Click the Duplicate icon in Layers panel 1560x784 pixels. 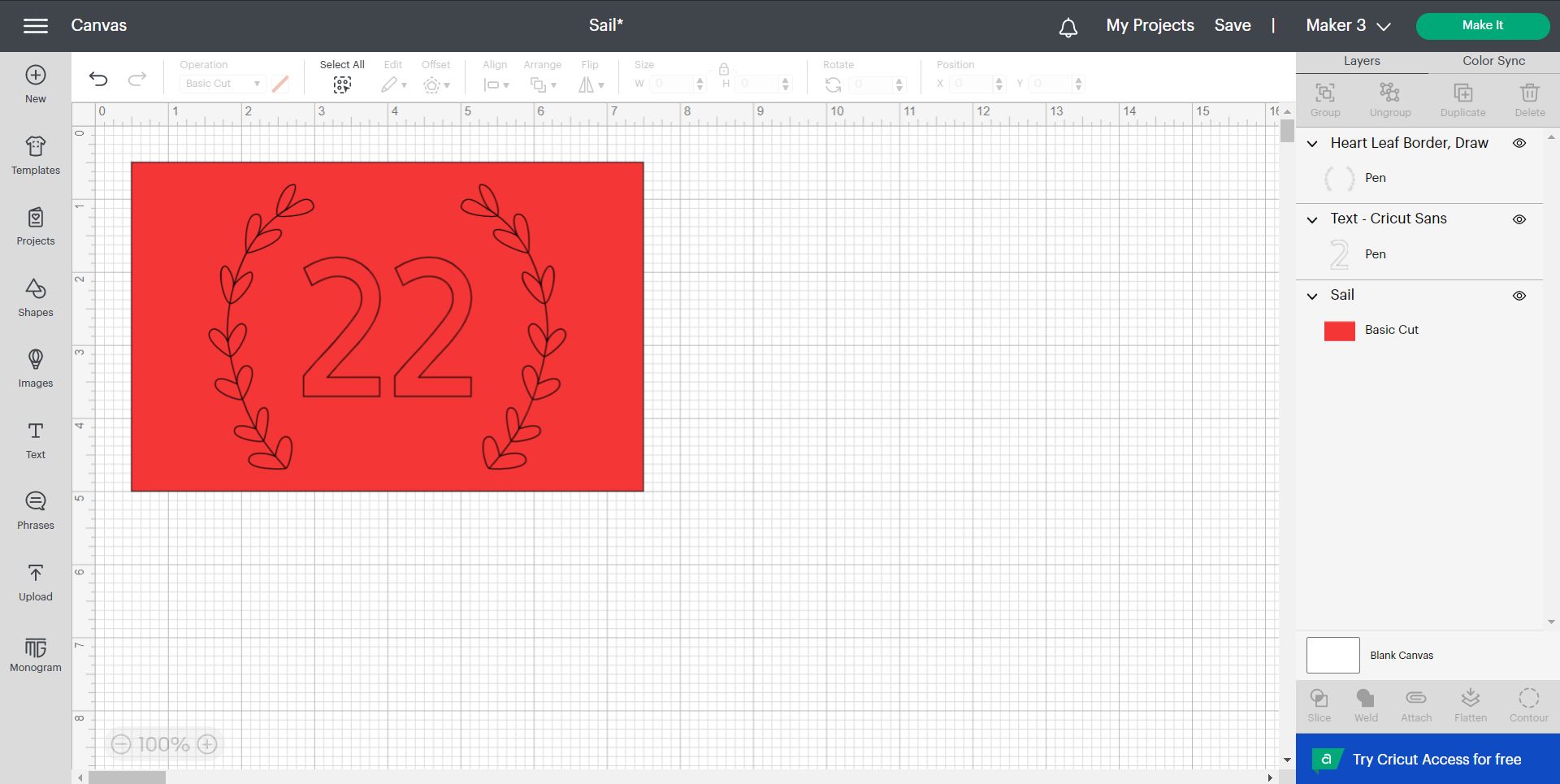click(x=1462, y=98)
